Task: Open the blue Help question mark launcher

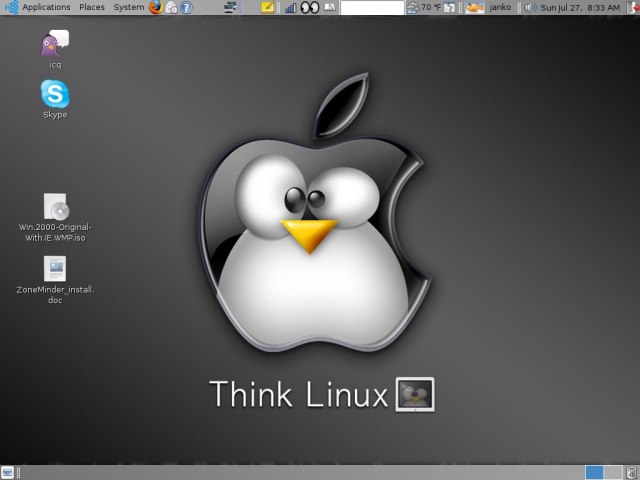Action: point(186,7)
